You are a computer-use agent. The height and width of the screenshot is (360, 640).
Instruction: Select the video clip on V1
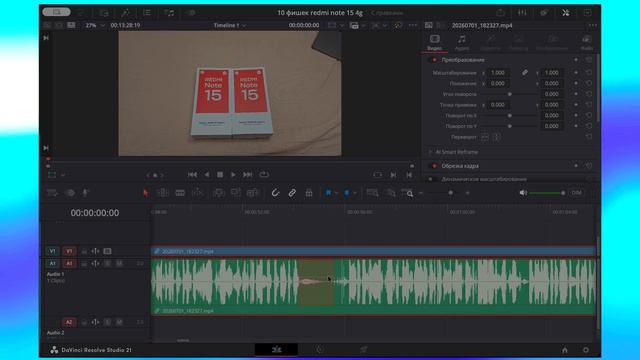click(x=373, y=251)
